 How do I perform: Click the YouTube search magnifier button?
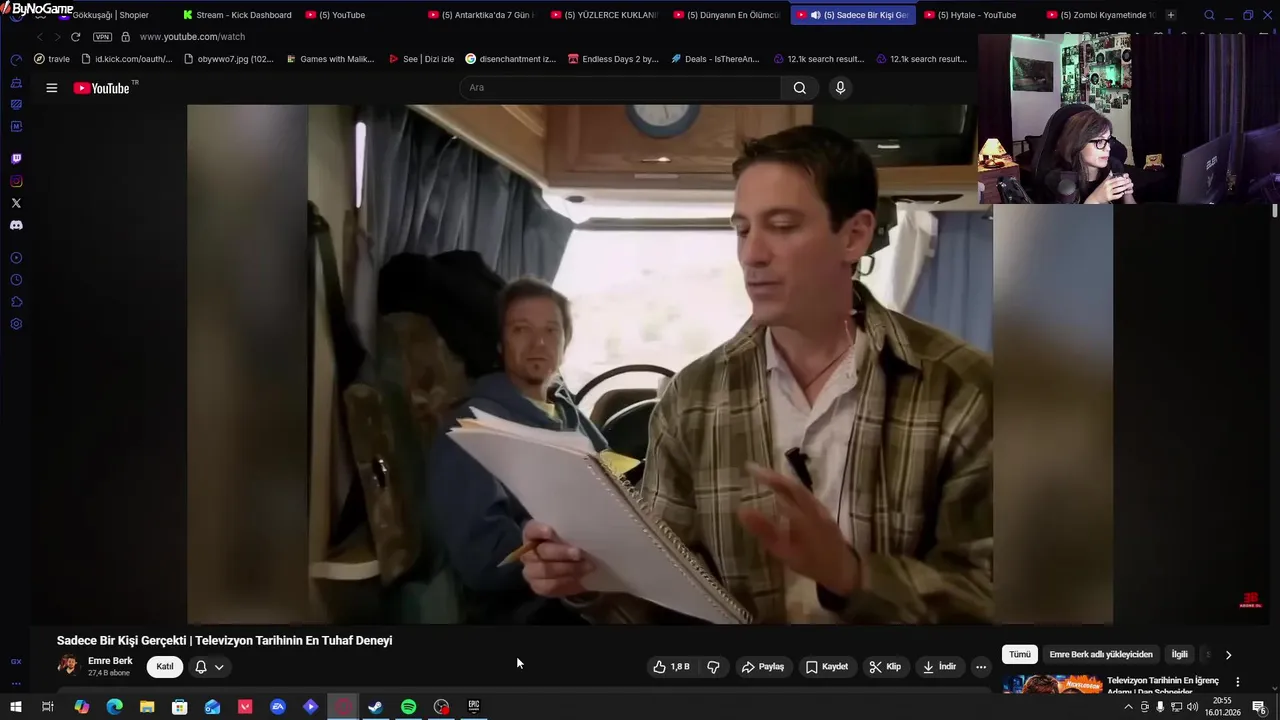tap(800, 88)
